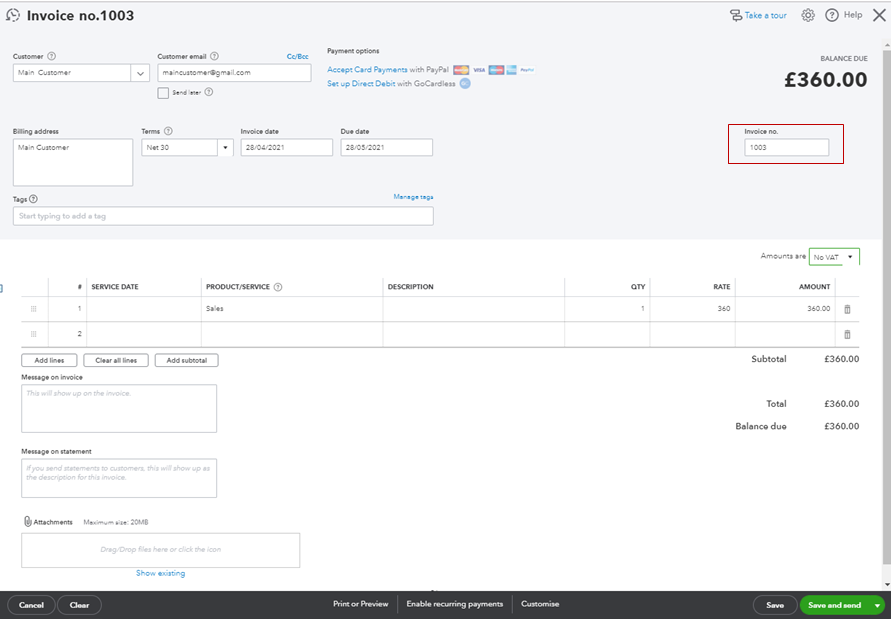Image resolution: width=891 pixels, height=619 pixels.
Task: Click the Show existing attachments link
Action: point(160,573)
